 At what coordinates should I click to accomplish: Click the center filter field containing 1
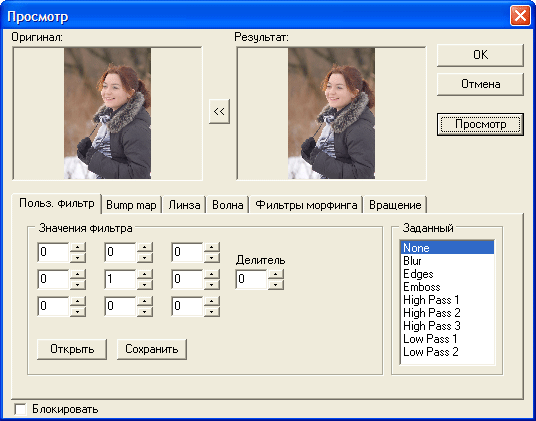[x=120, y=279]
